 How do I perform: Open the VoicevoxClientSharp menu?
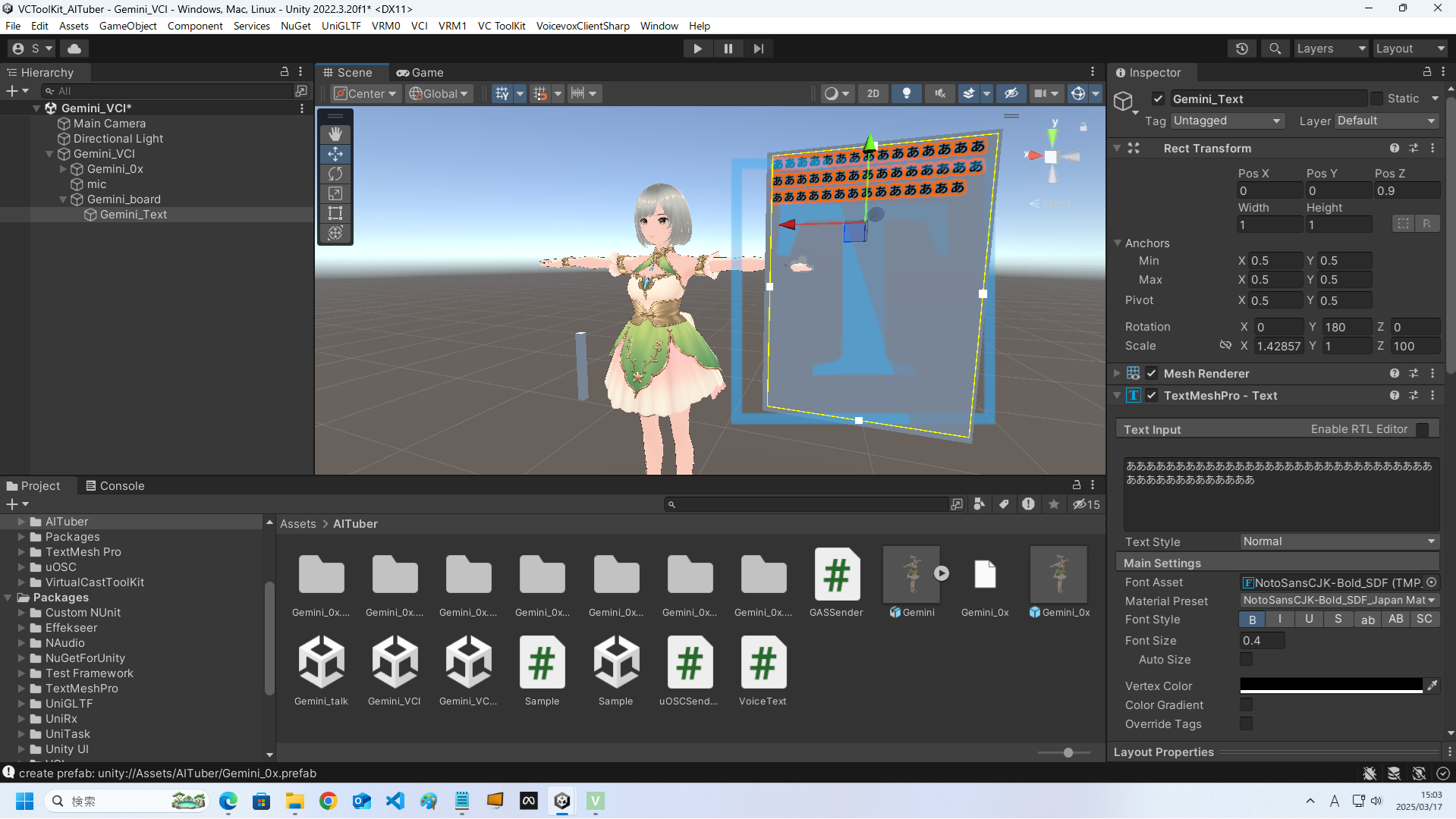[x=583, y=26]
